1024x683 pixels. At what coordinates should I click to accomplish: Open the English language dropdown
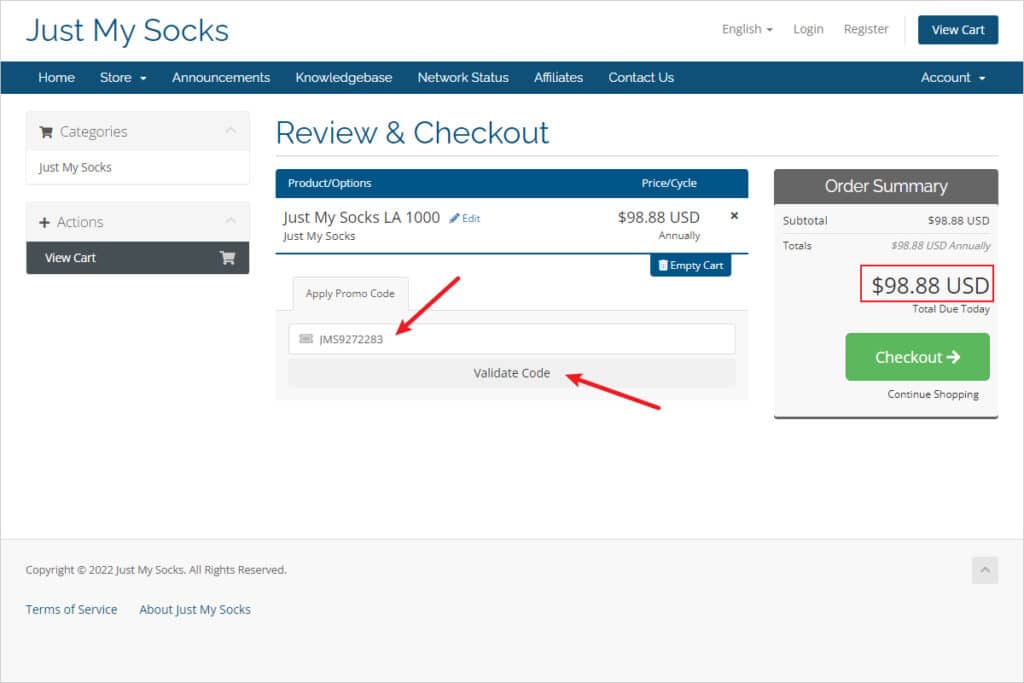[746, 29]
